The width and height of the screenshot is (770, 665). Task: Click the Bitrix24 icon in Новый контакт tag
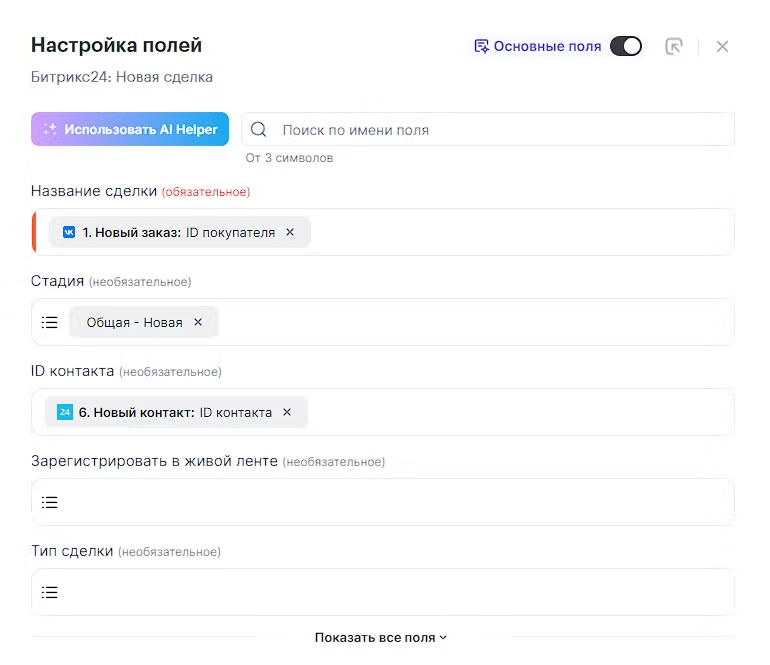click(65, 412)
